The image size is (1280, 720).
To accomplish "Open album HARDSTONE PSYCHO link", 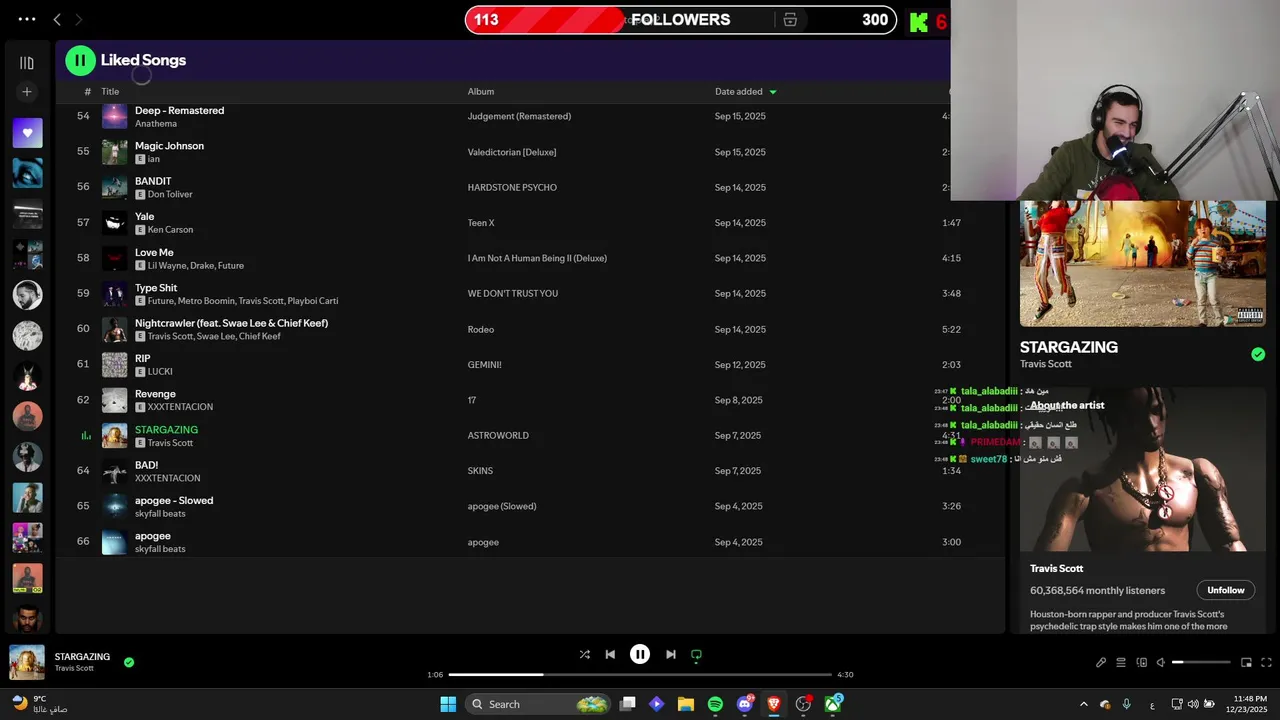I will click(512, 188).
